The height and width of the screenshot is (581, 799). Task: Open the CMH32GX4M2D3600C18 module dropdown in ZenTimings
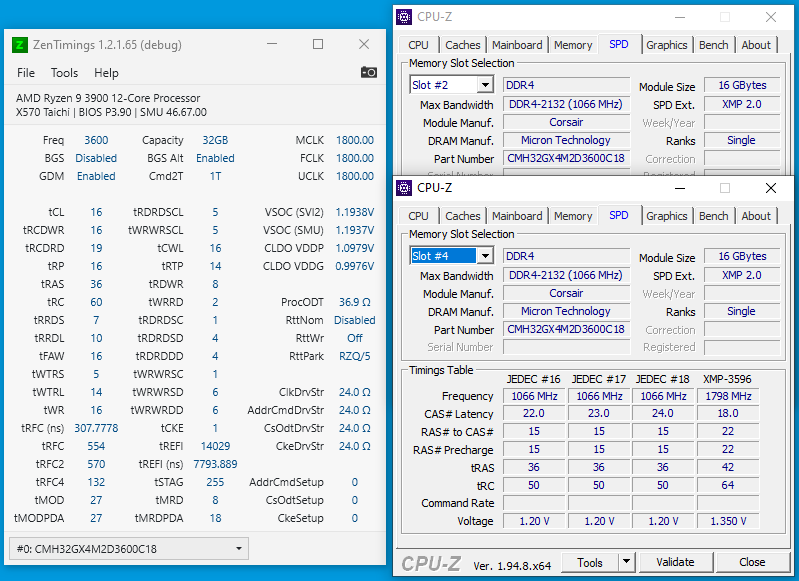coord(239,549)
